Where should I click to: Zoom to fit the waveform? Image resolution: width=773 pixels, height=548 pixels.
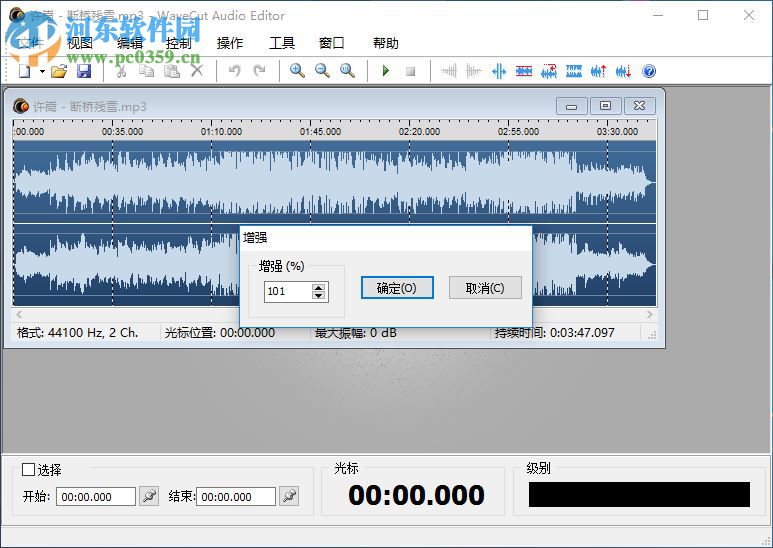point(347,71)
